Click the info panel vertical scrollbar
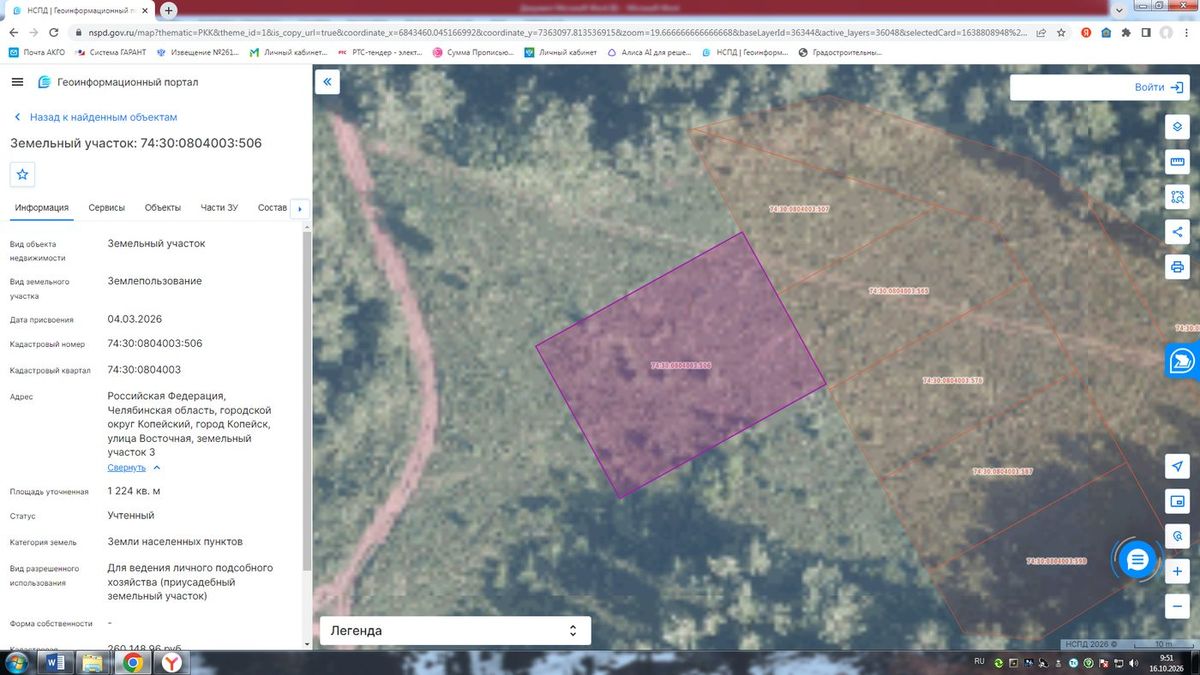1200x675 pixels. coord(307,400)
